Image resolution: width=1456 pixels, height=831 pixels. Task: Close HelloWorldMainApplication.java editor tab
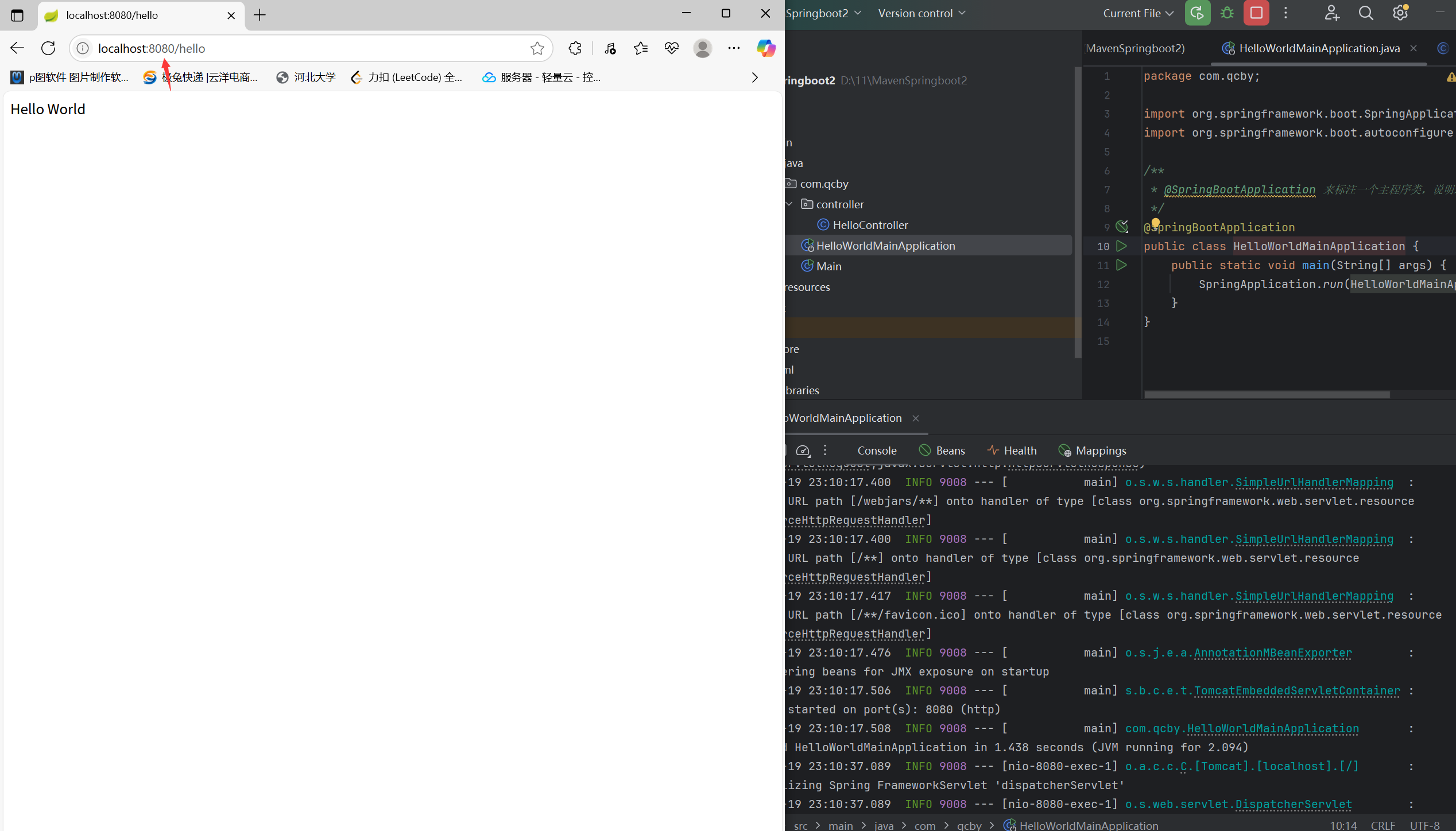tap(1414, 48)
